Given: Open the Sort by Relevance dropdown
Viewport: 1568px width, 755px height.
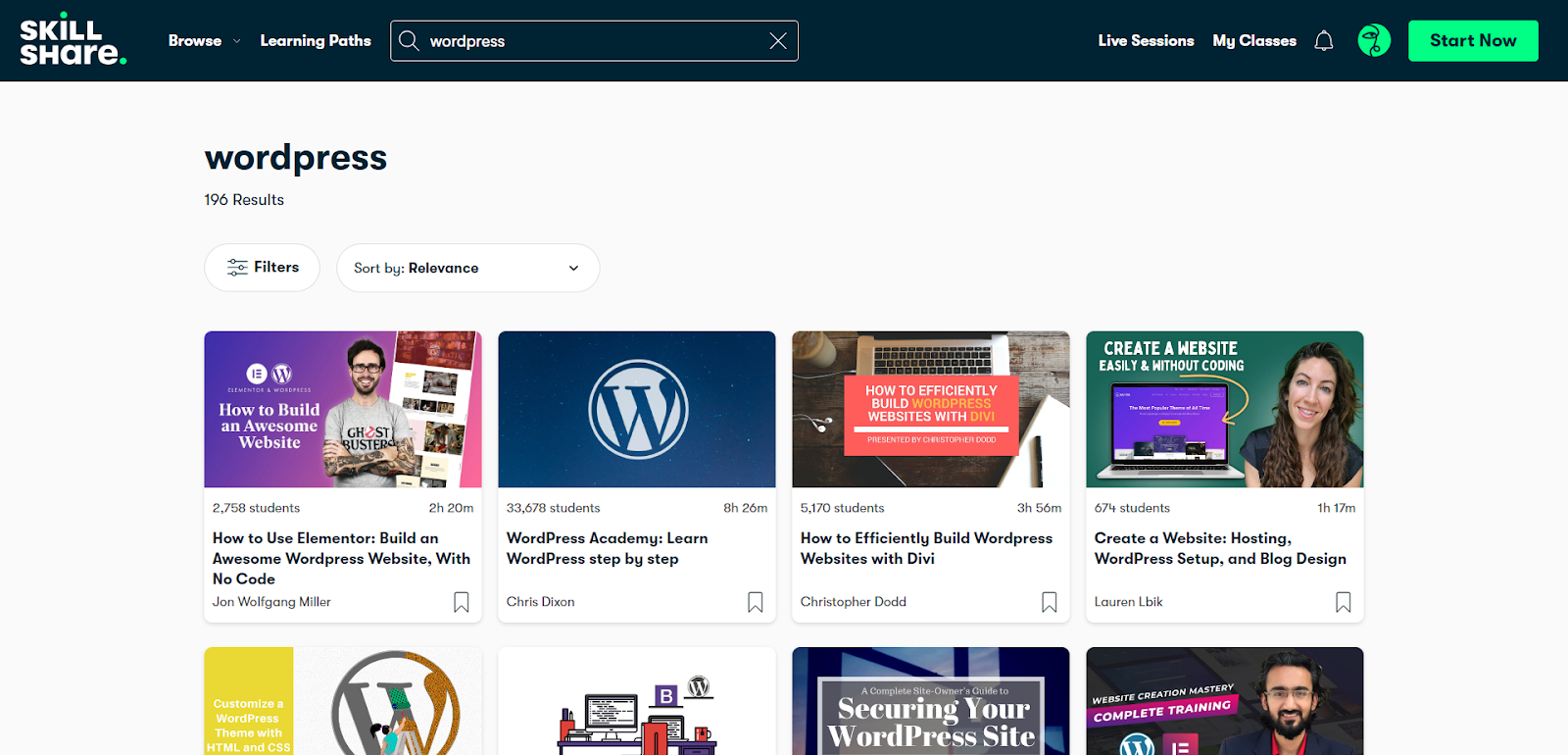Looking at the screenshot, I should [467, 268].
